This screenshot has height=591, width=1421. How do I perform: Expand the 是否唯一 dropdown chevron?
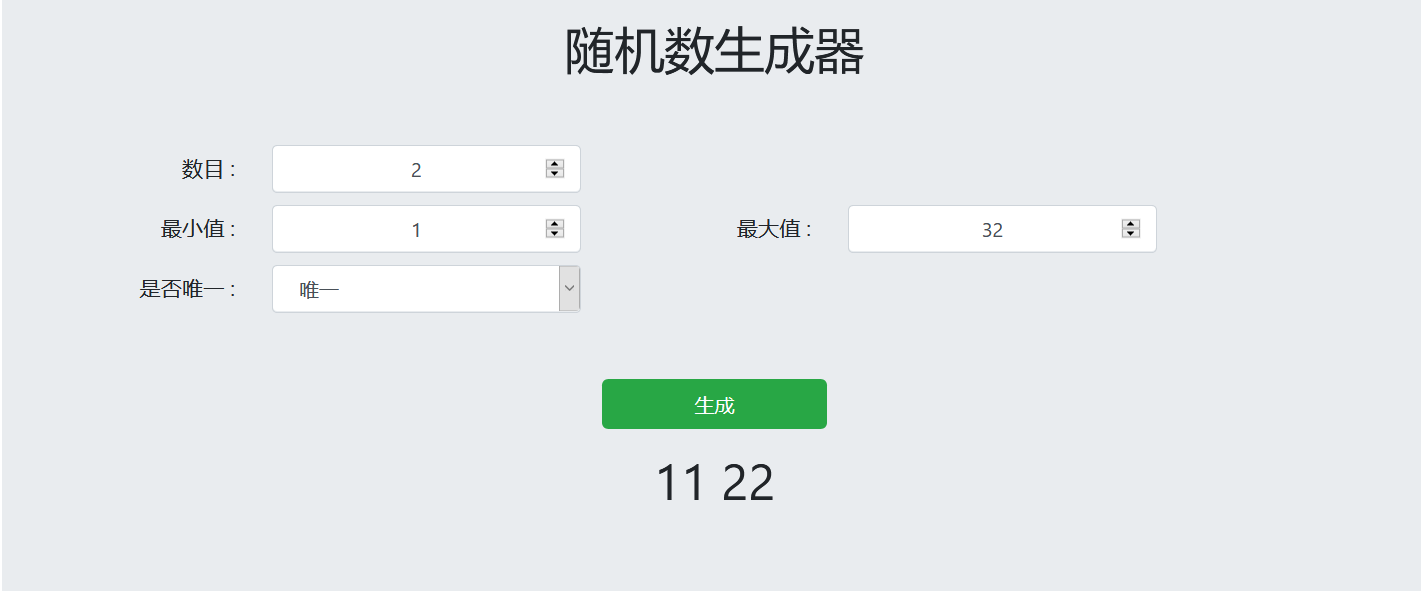pyautogui.click(x=569, y=289)
